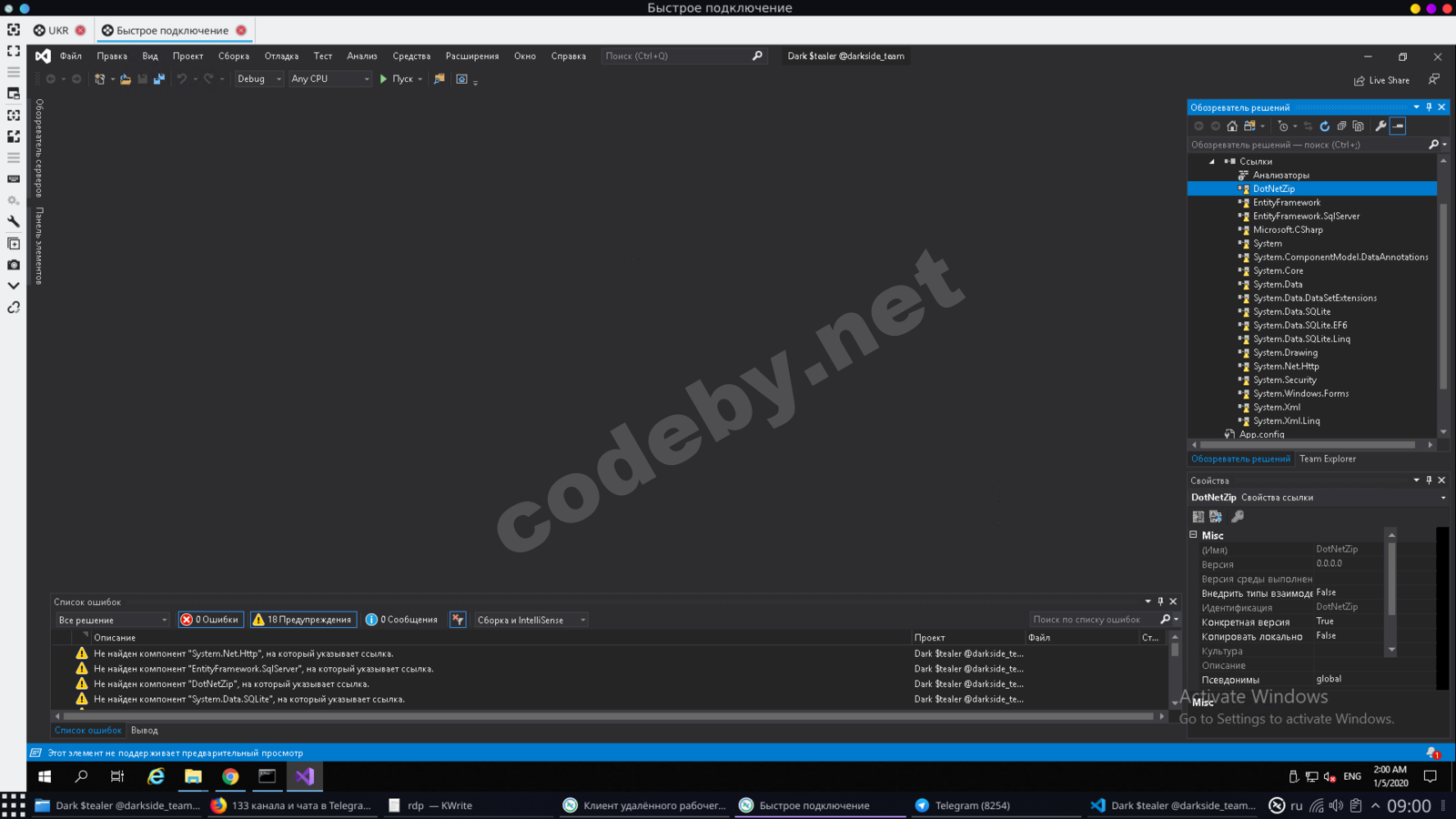Screen dimensions: 1456x819
Task: Collapse the Ссылки references tree node
Action: 1211,162
